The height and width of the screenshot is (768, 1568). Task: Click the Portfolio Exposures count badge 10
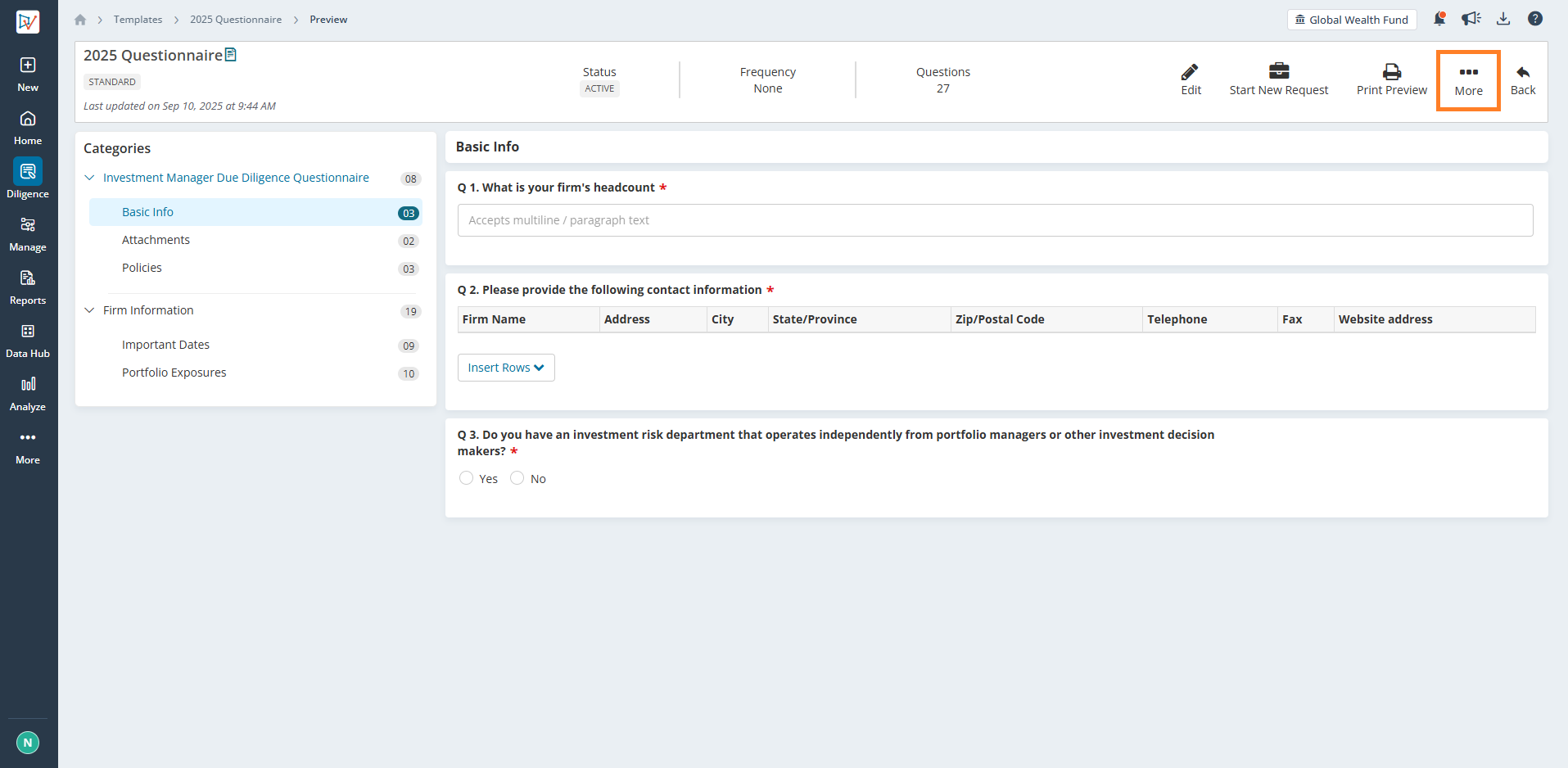coord(409,373)
